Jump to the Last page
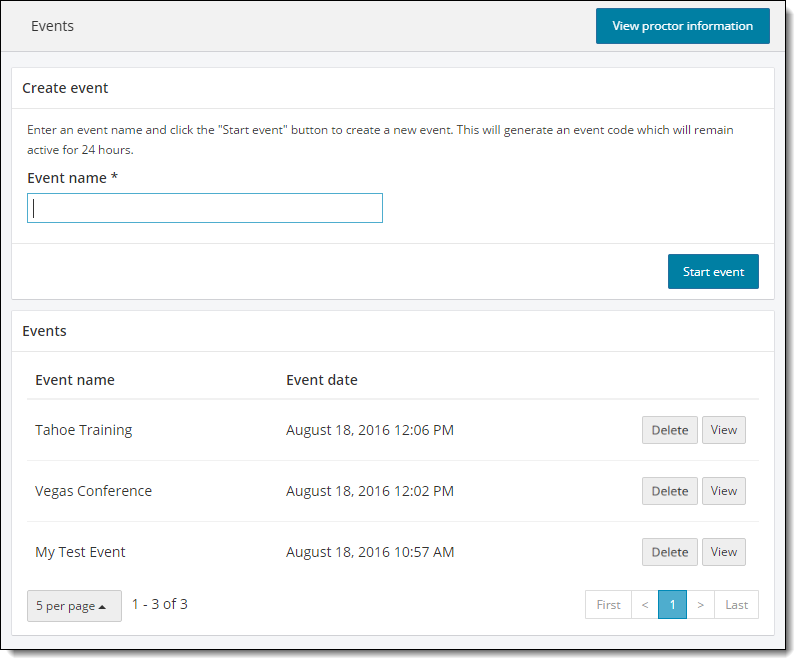801x665 pixels. pyautogui.click(x=736, y=605)
